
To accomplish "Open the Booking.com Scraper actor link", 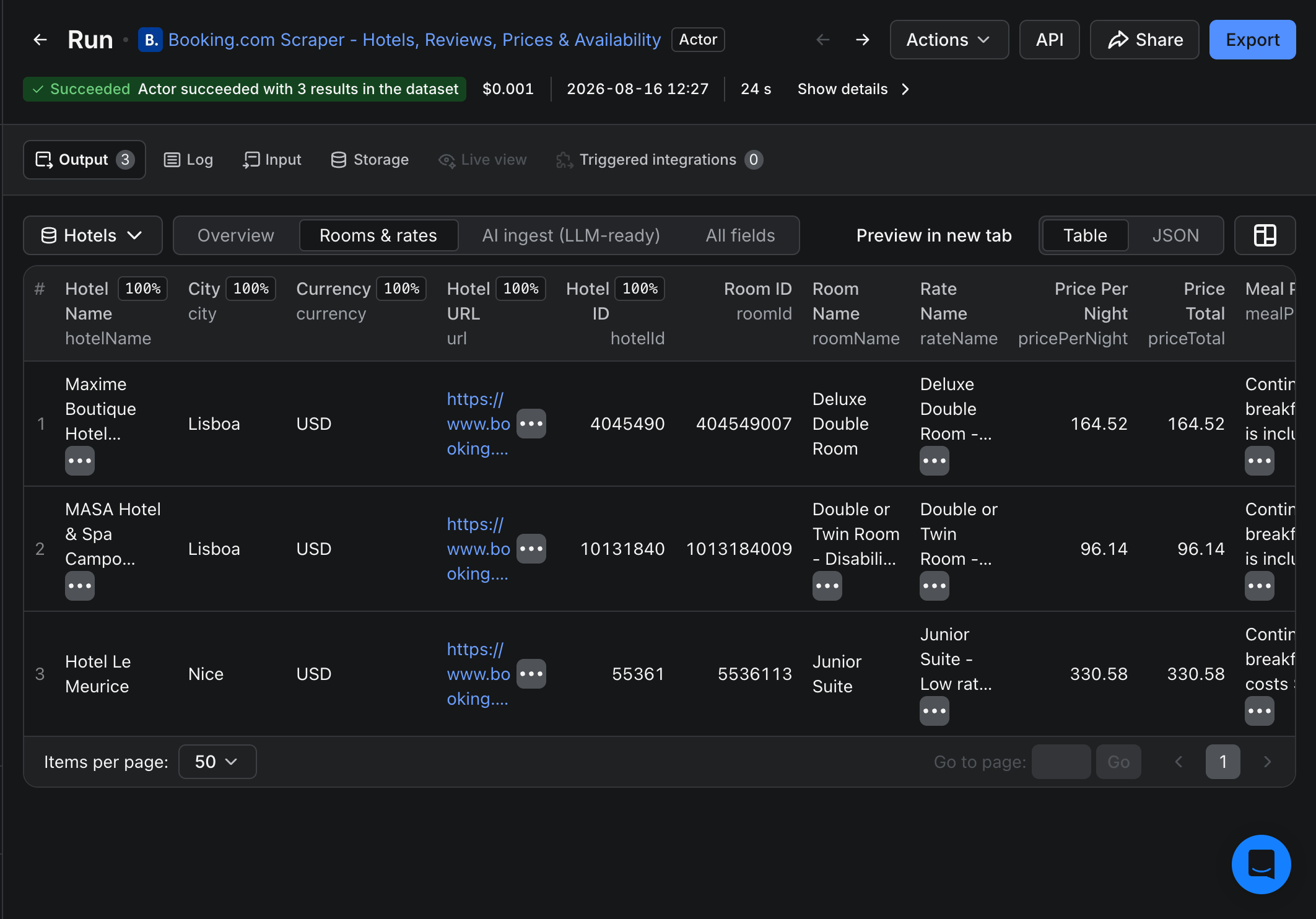I will pos(415,40).
